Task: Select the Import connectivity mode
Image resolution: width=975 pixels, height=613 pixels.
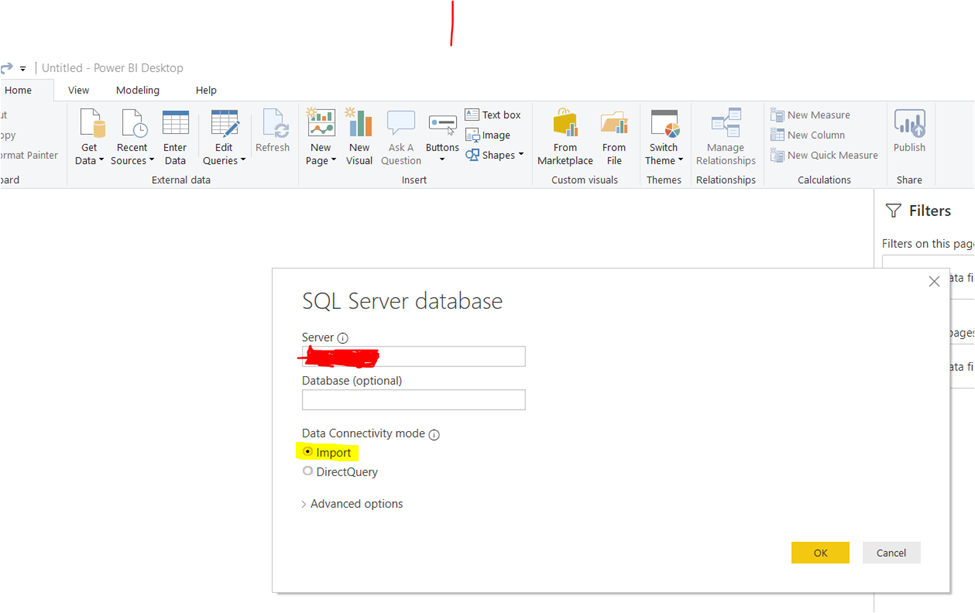Action: (x=310, y=452)
